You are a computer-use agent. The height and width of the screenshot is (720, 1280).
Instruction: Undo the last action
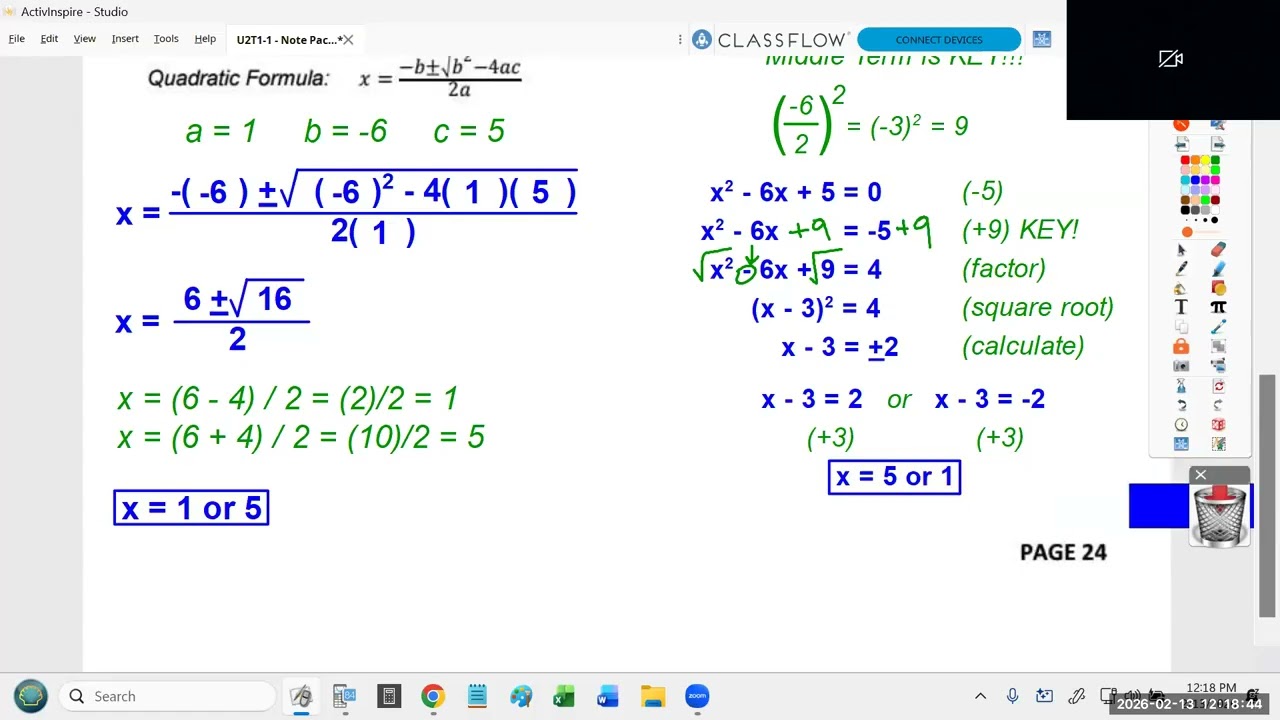1181,404
